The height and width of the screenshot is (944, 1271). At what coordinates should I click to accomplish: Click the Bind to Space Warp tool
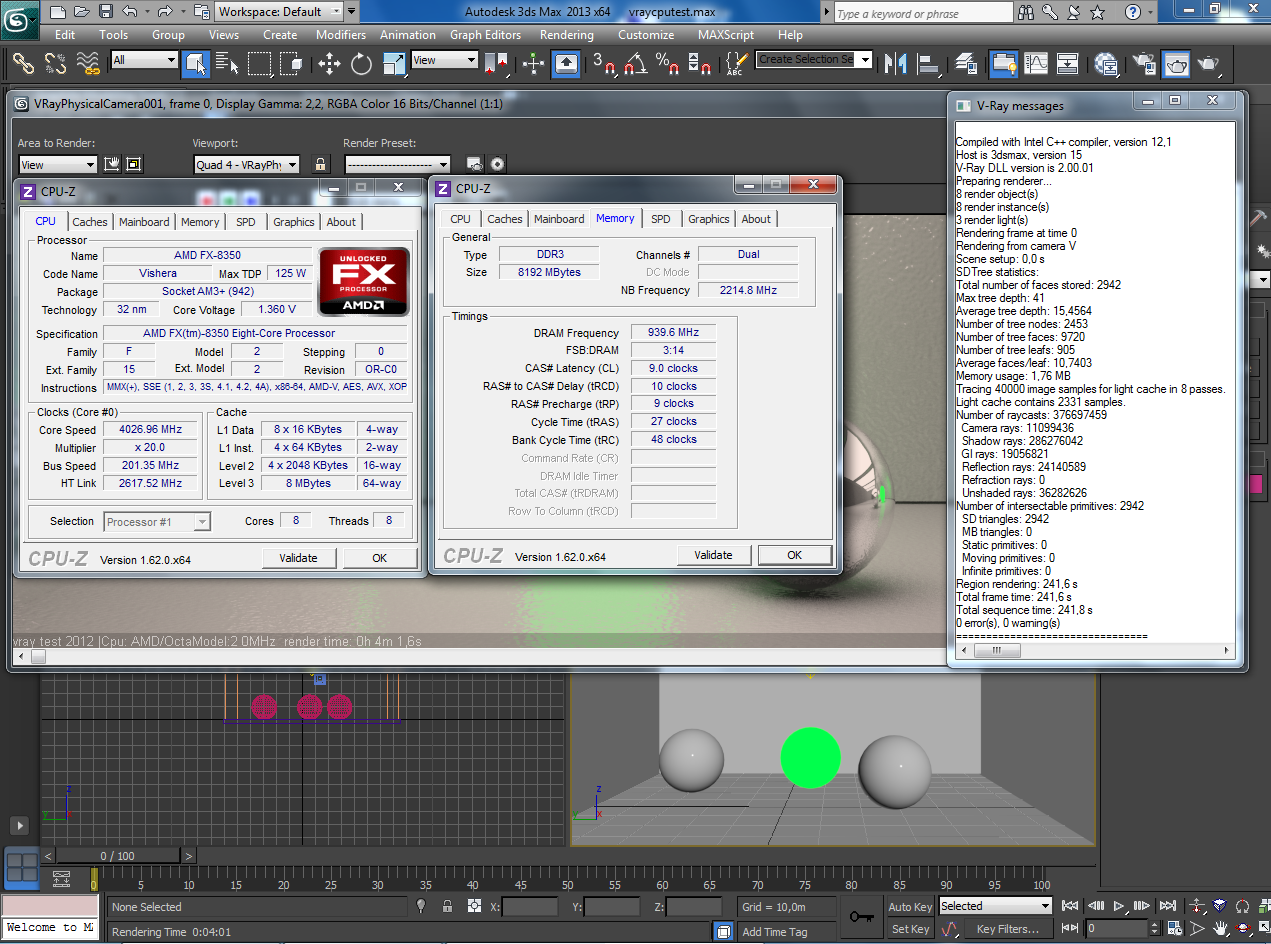(88, 63)
